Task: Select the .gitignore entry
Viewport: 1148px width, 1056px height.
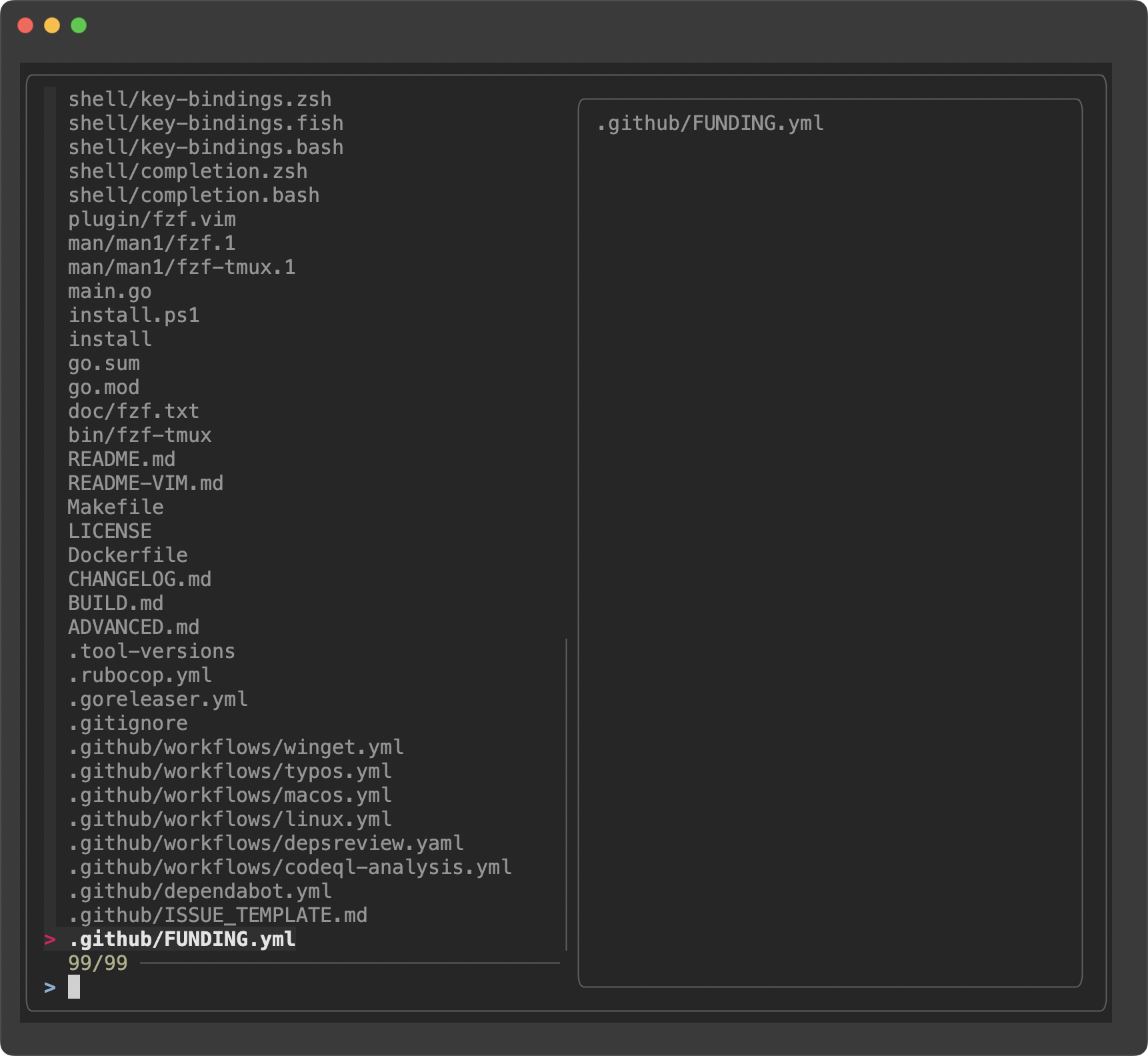Action: [x=127, y=723]
